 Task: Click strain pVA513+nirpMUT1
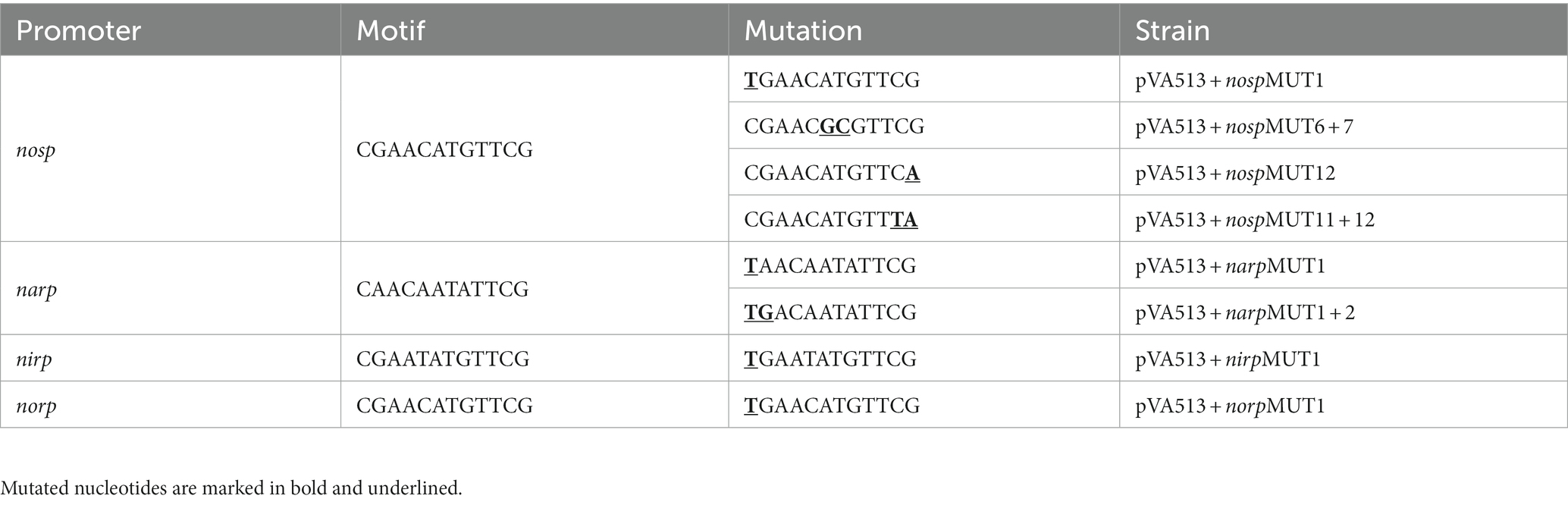[x=1228, y=359]
